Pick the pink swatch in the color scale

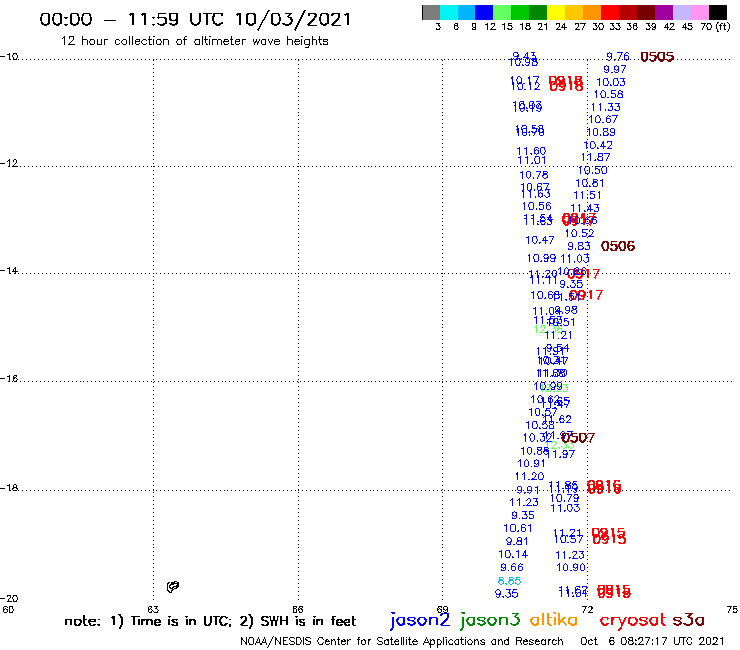(x=699, y=12)
